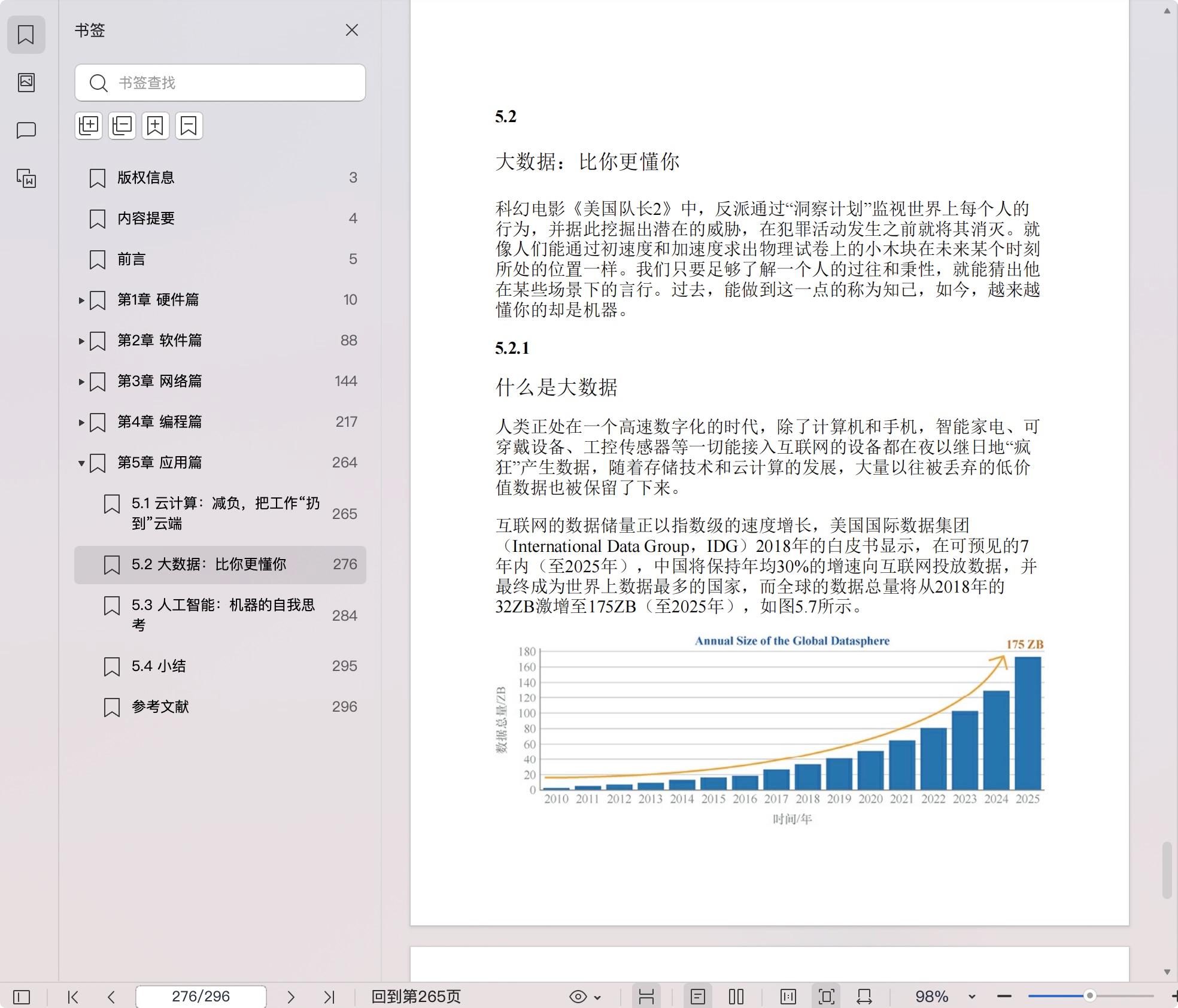1178x1008 pixels.
Task: Click page number 296 beside 参考文献
Action: pos(344,707)
